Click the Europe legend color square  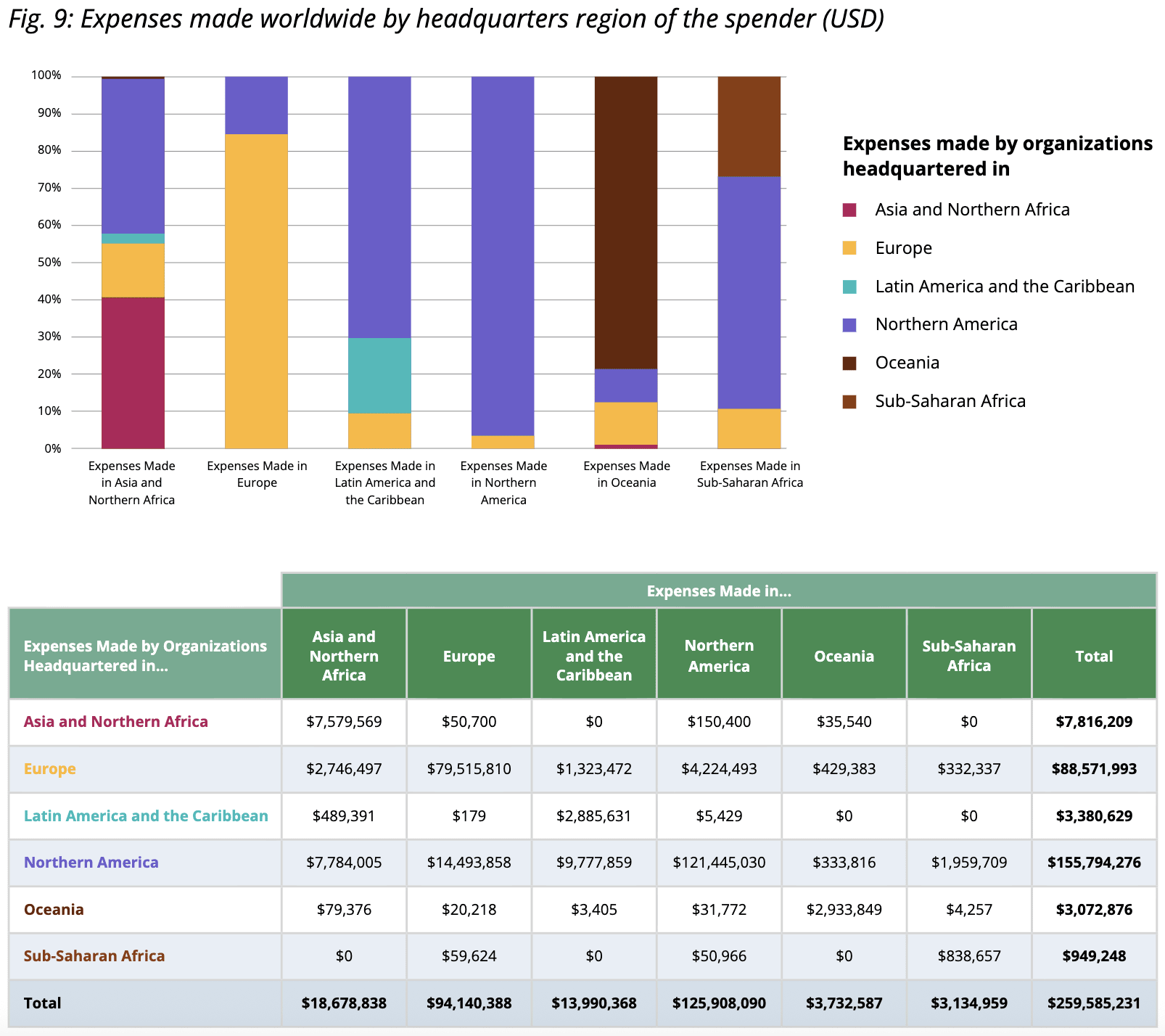point(849,248)
